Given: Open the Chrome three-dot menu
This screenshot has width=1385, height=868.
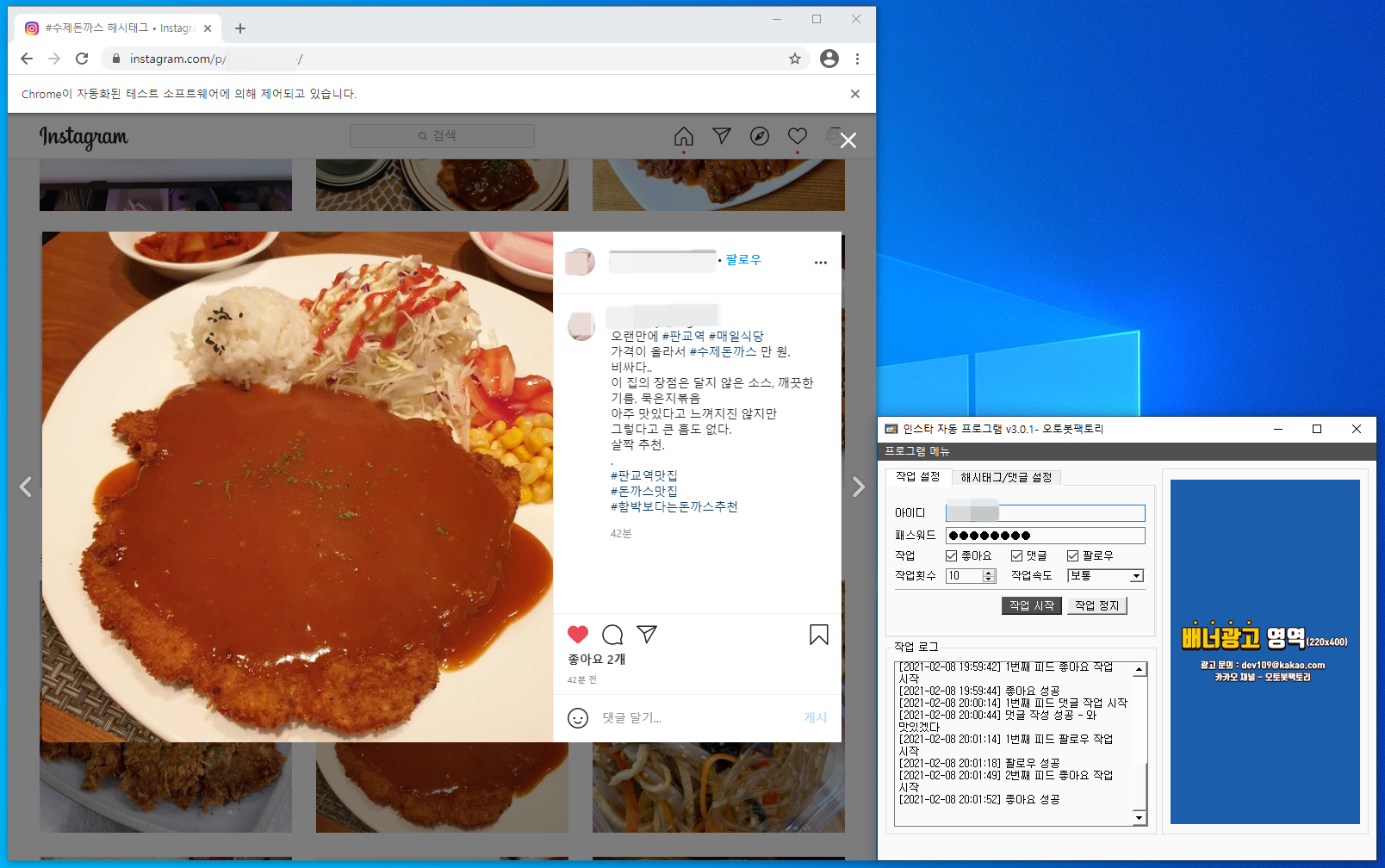Looking at the screenshot, I should (x=857, y=59).
